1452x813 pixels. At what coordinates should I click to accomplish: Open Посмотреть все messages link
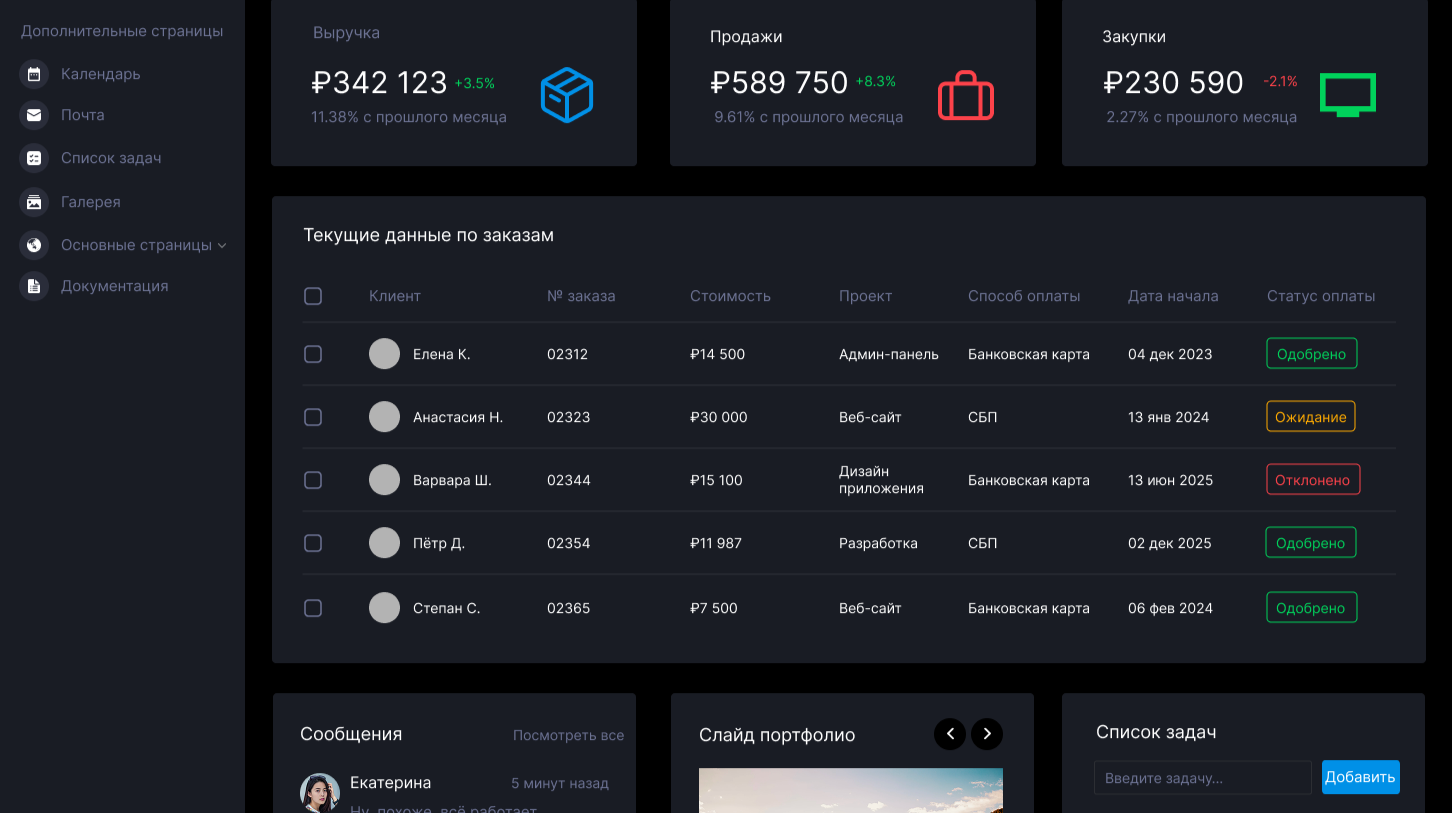point(568,735)
